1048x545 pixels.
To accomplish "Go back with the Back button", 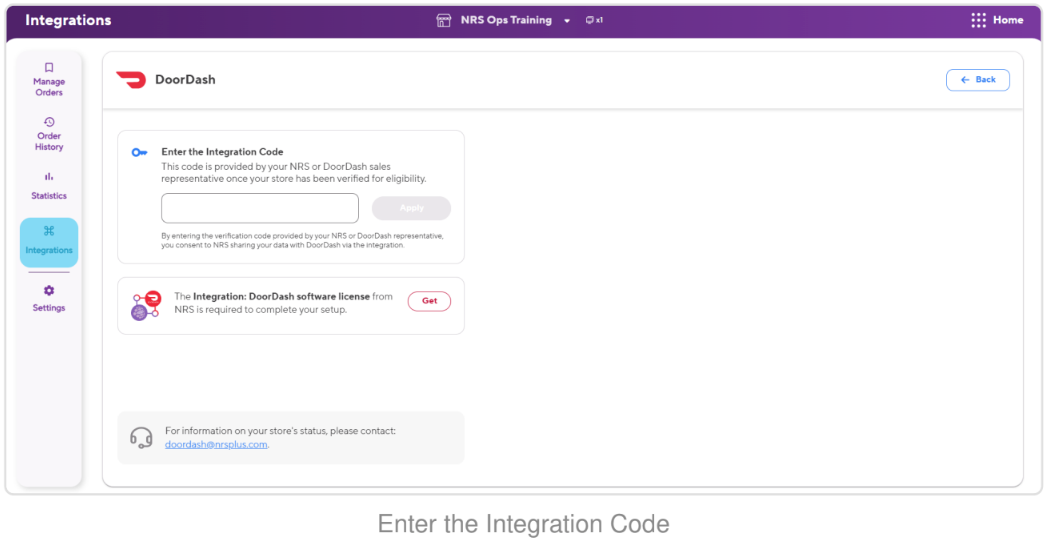I will pyautogui.click(x=978, y=80).
